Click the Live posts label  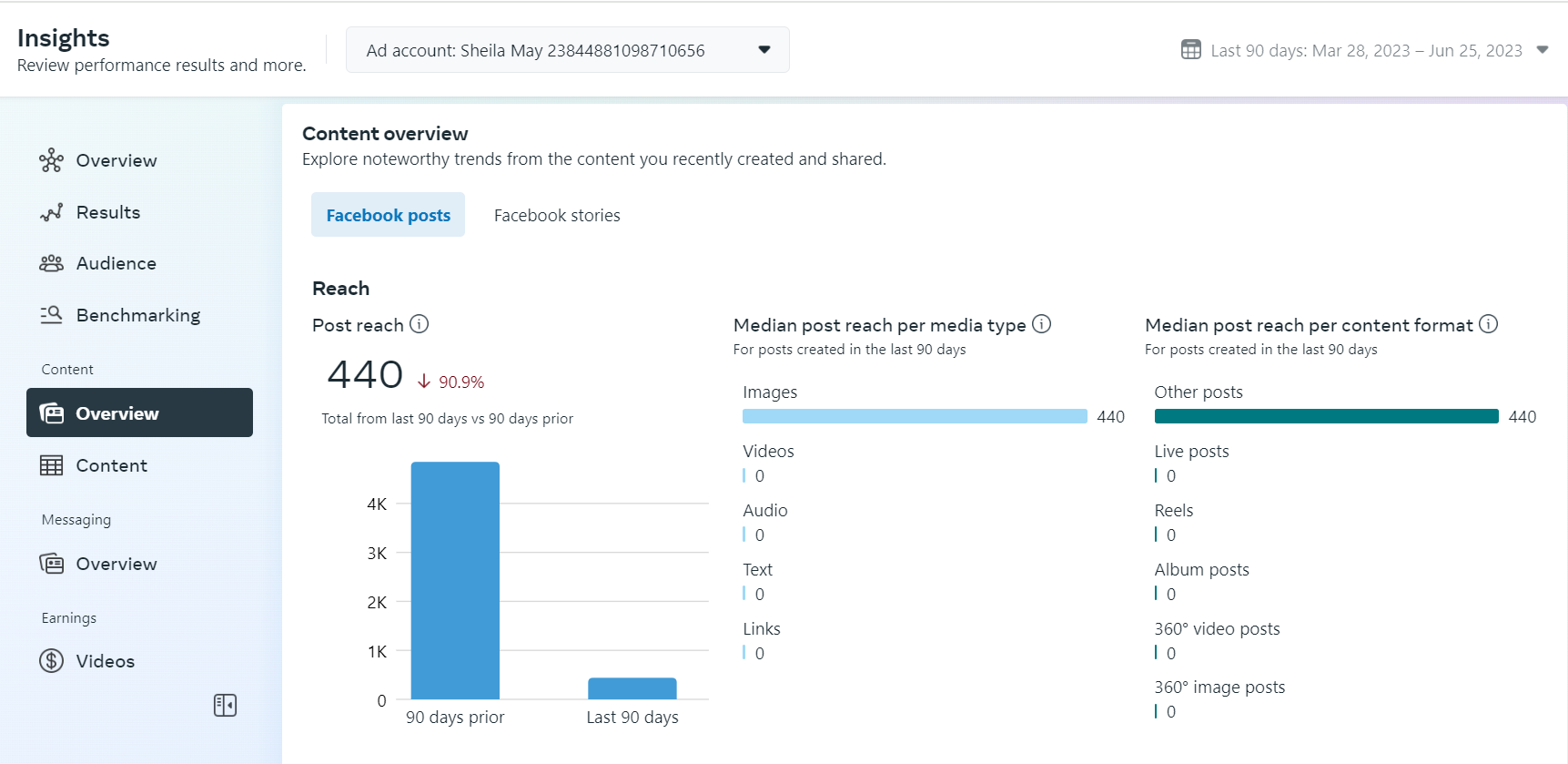[1191, 452]
